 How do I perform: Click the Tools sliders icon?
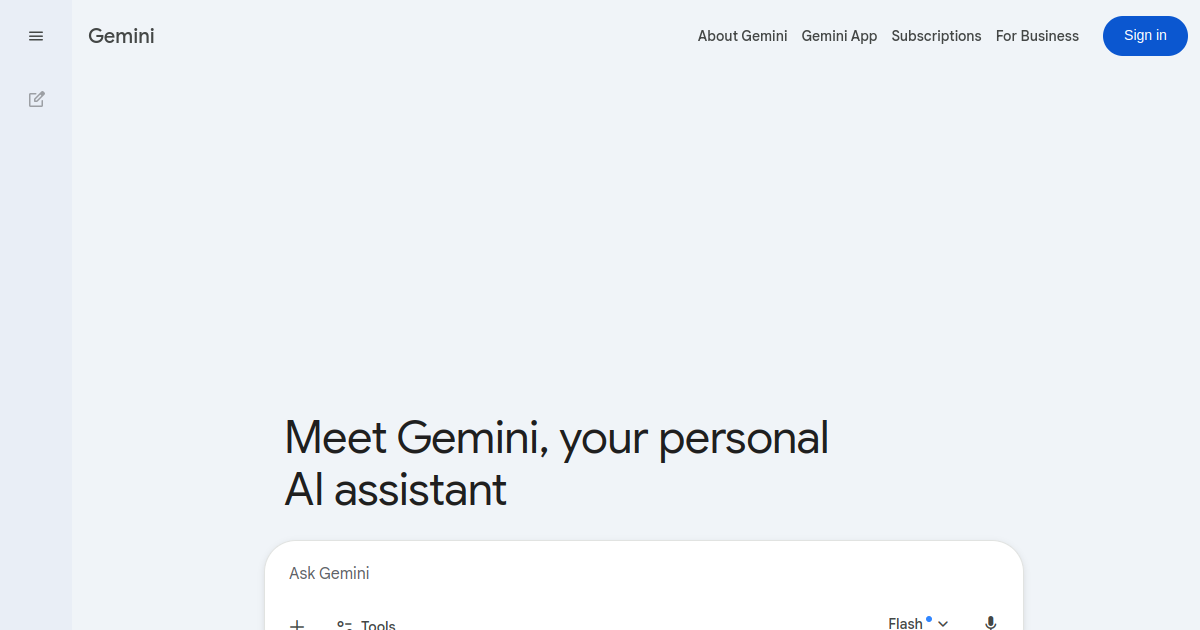pyautogui.click(x=345, y=625)
